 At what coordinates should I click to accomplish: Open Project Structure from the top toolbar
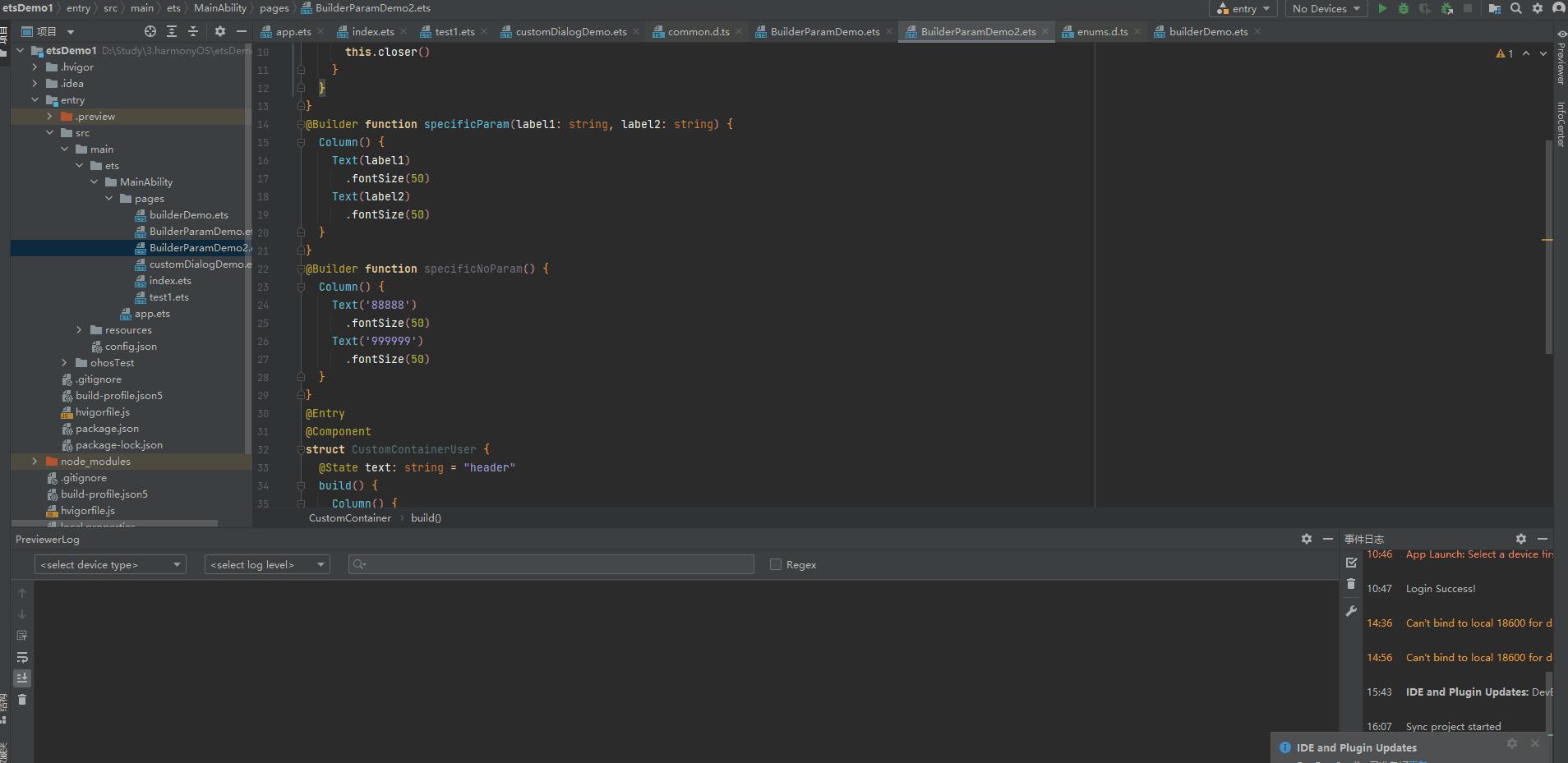1495,9
